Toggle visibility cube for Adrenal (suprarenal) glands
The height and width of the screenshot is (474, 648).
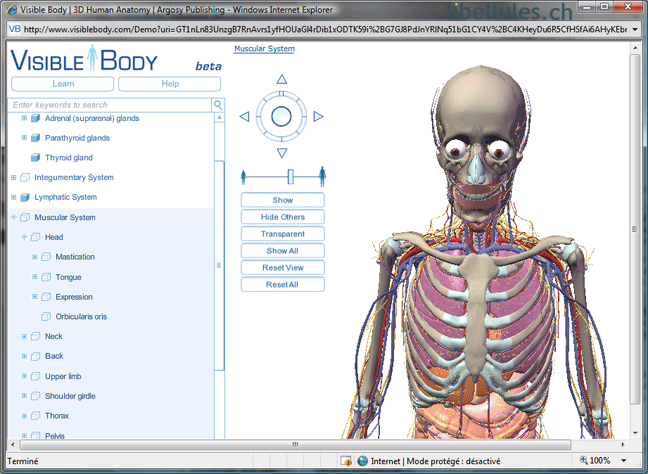(x=36, y=119)
